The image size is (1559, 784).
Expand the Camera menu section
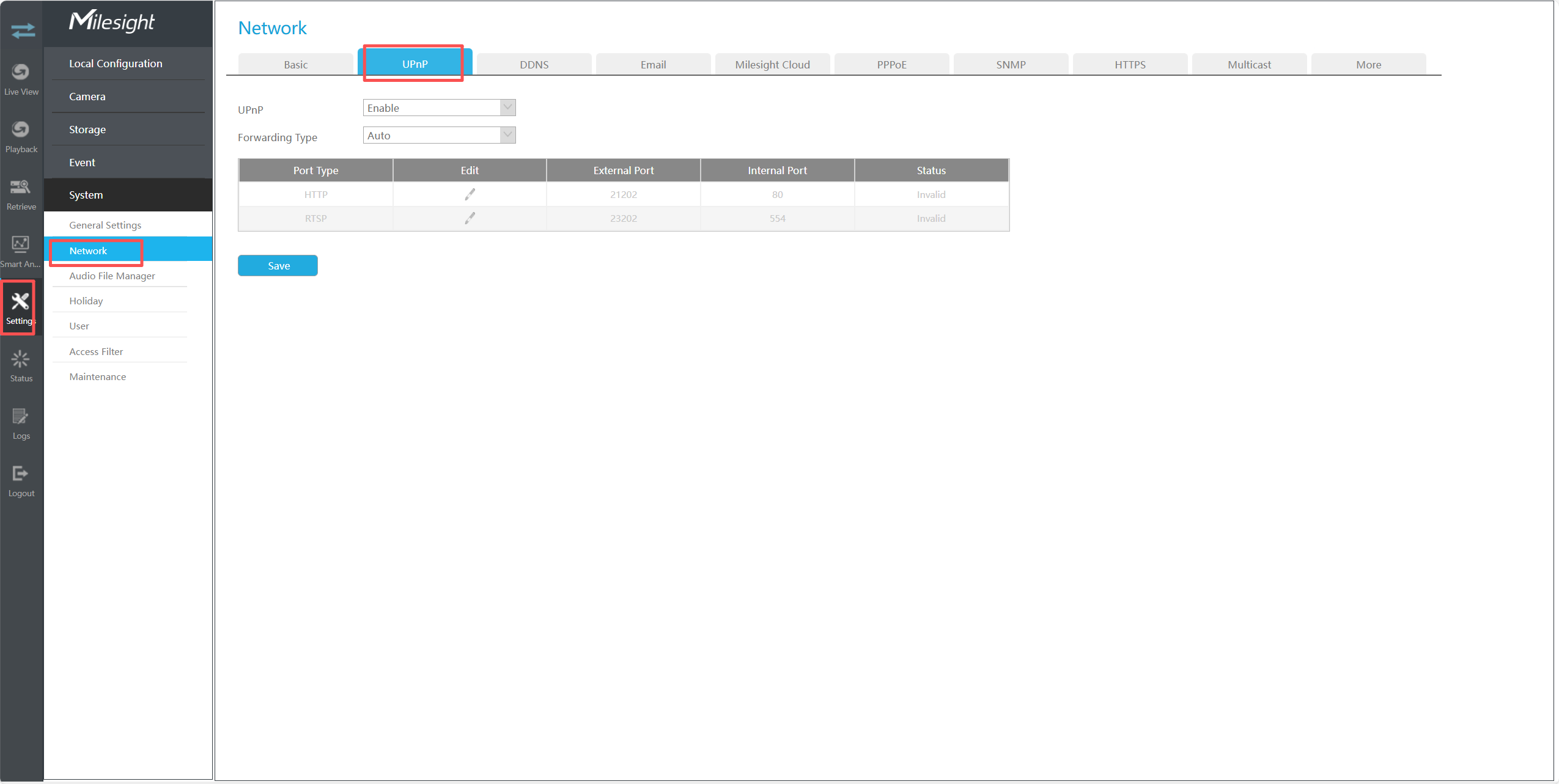[87, 97]
